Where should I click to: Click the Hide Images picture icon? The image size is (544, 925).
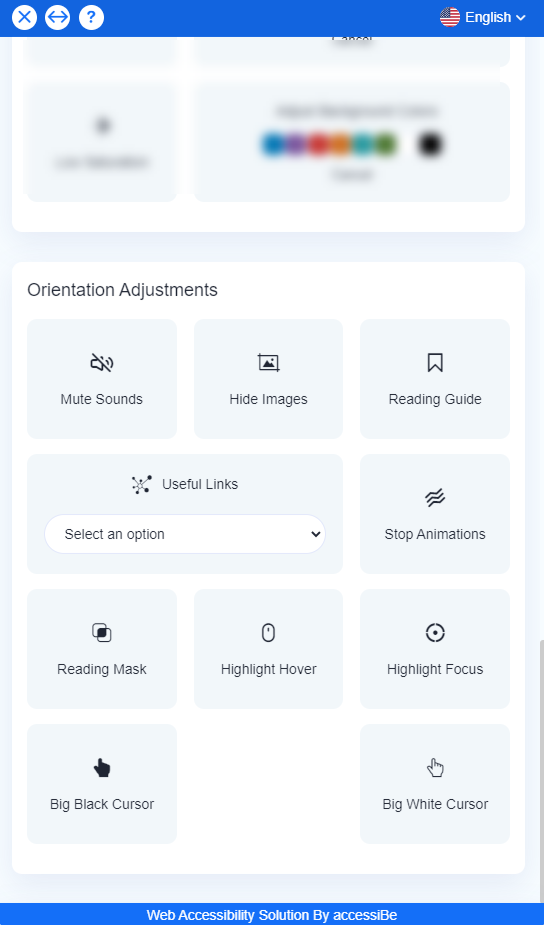point(268,363)
